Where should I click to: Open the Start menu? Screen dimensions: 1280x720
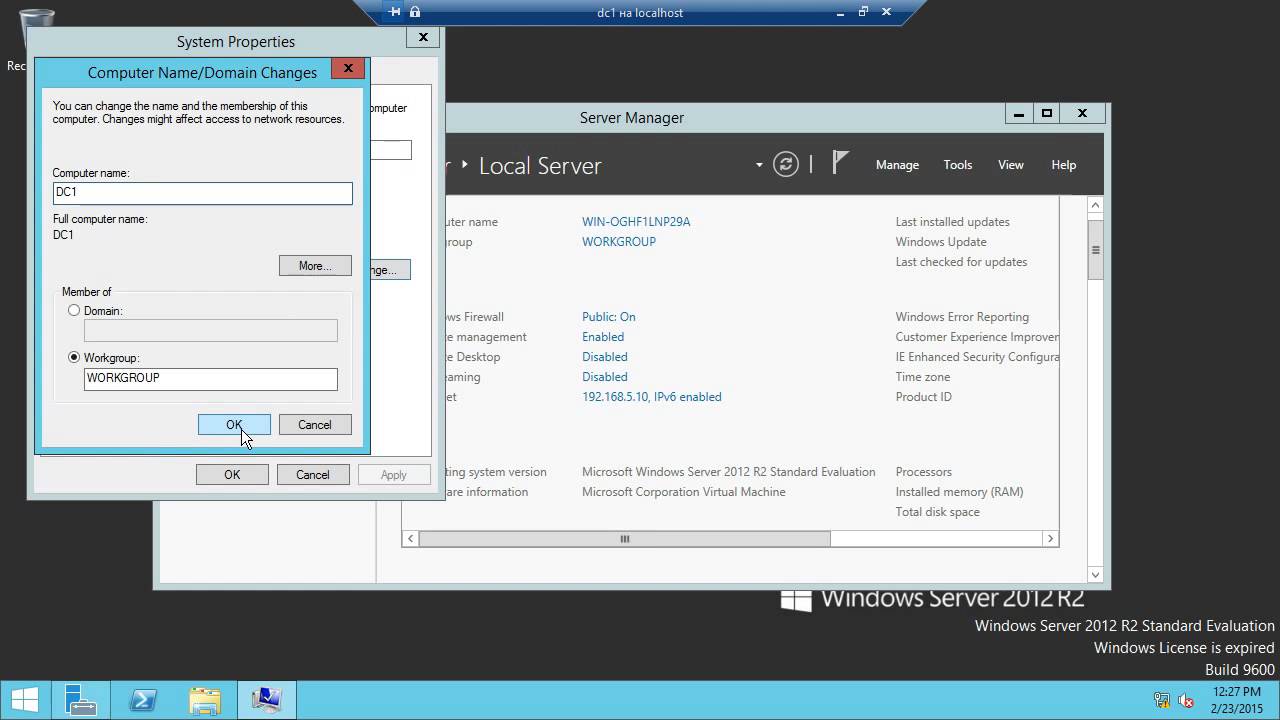[x=25, y=699]
